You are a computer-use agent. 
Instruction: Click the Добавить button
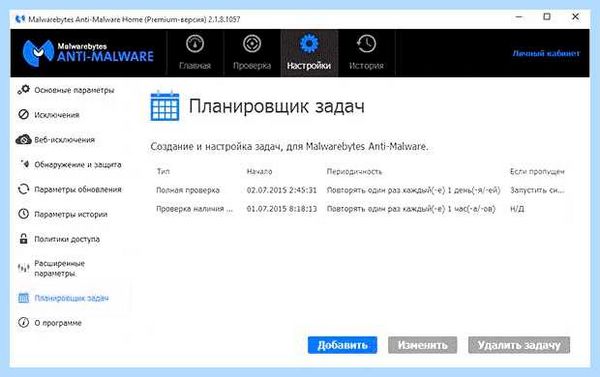pyautogui.click(x=342, y=345)
